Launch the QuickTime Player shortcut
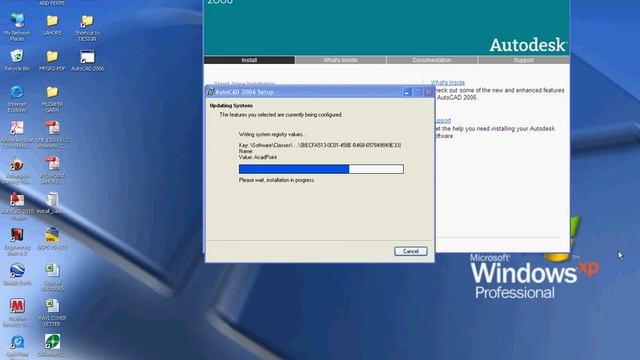This screenshot has height=360, width=640. [17, 346]
